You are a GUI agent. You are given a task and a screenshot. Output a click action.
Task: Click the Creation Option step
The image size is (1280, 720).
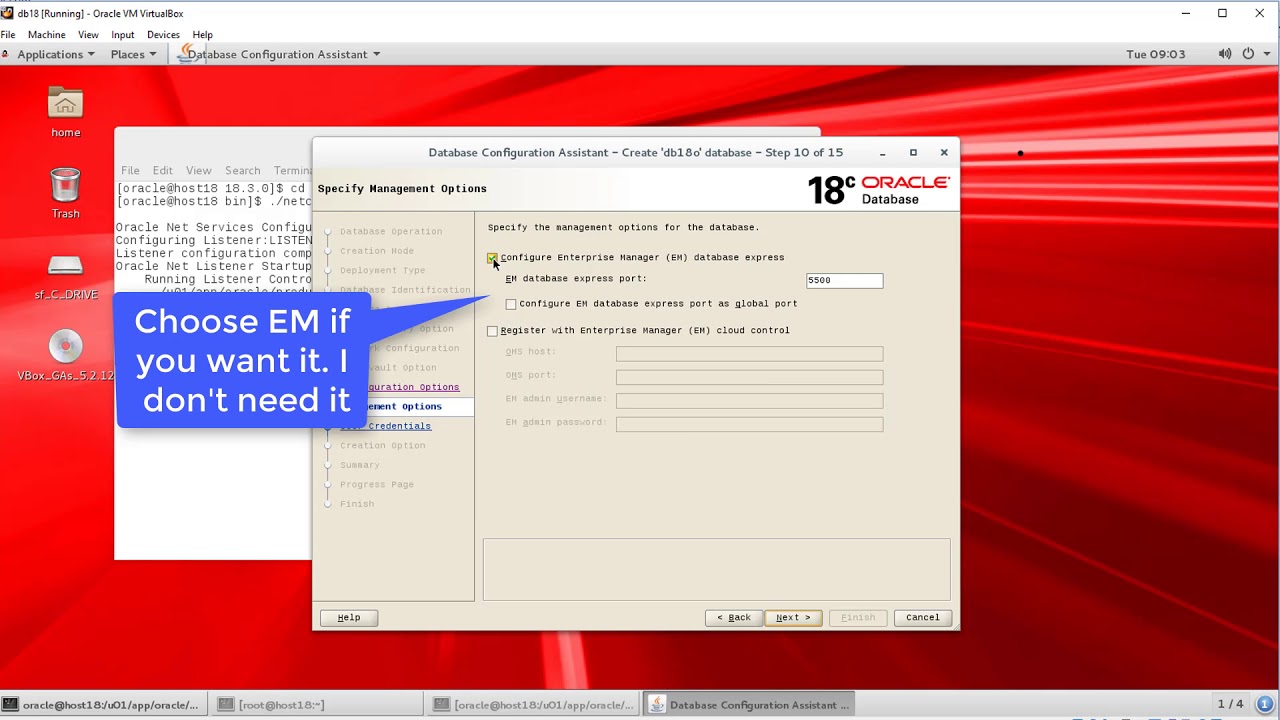coord(382,446)
